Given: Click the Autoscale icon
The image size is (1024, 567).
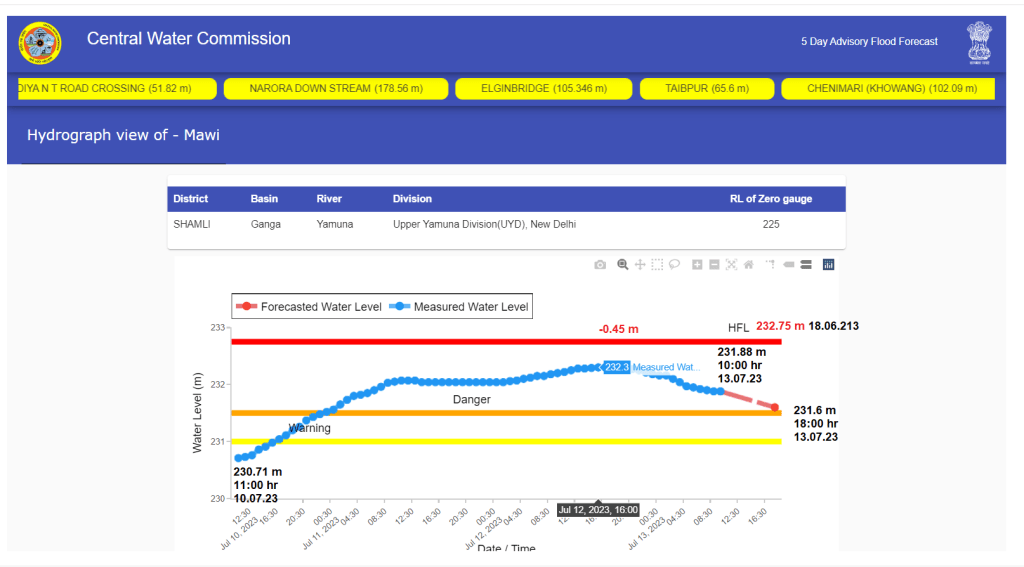Looking at the screenshot, I should (731, 265).
